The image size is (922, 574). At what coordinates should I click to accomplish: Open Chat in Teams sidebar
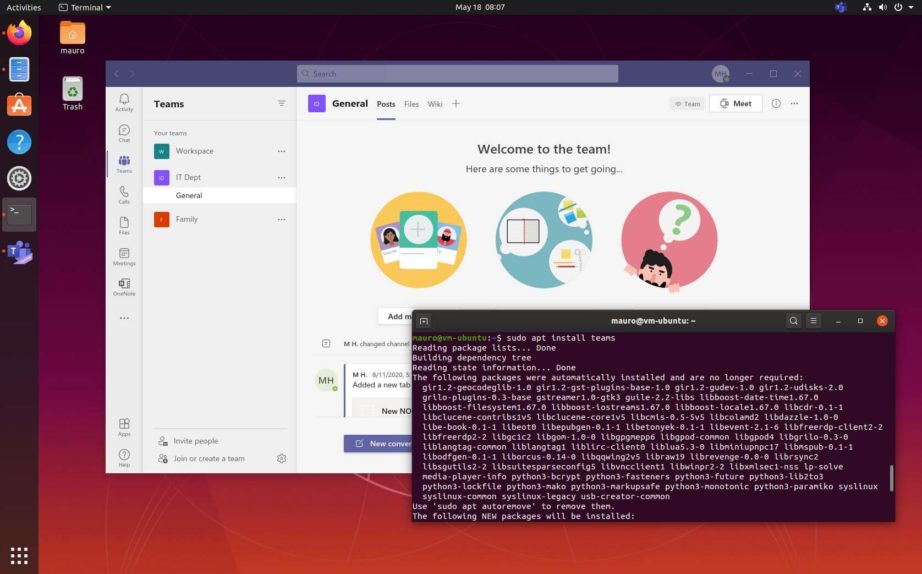coord(124,133)
